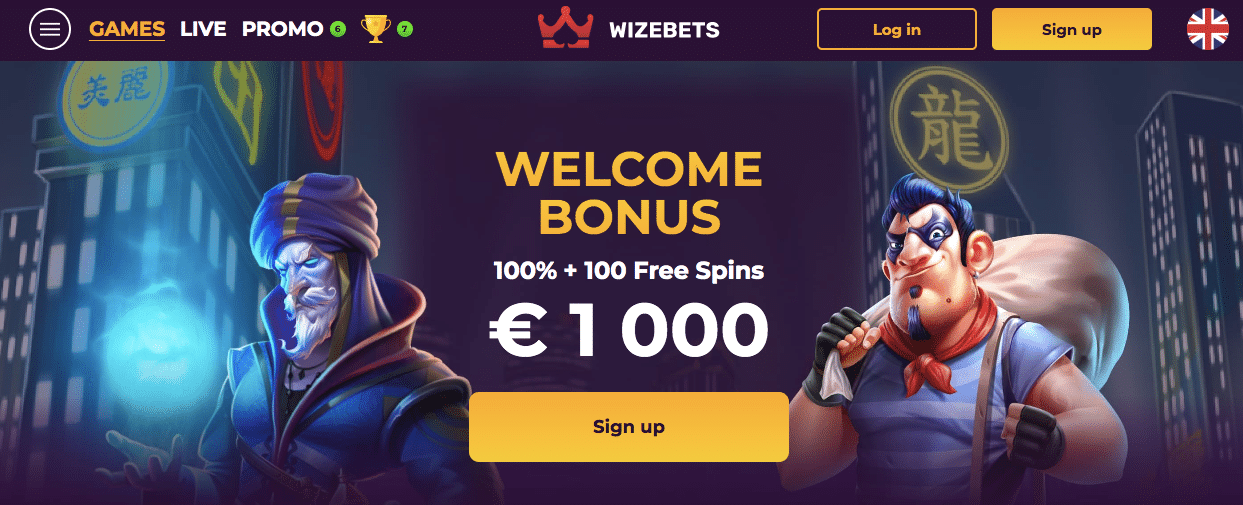Click the Sign up button under €1 000

(x=629, y=427)
